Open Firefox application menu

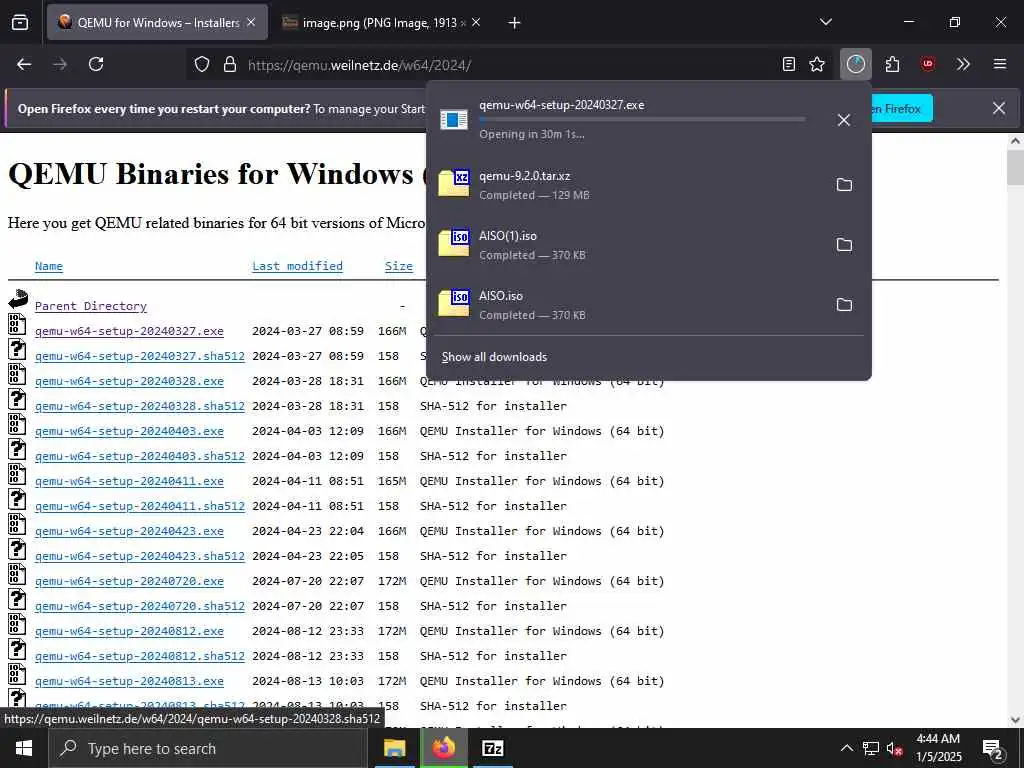point(1000,64)
